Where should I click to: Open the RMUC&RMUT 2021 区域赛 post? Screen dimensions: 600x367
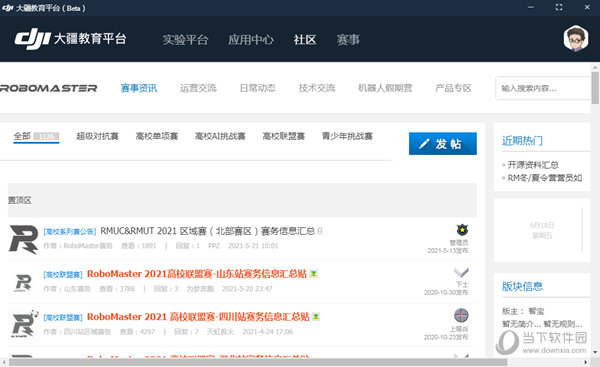pyautogui.click(x=207, y=231)
